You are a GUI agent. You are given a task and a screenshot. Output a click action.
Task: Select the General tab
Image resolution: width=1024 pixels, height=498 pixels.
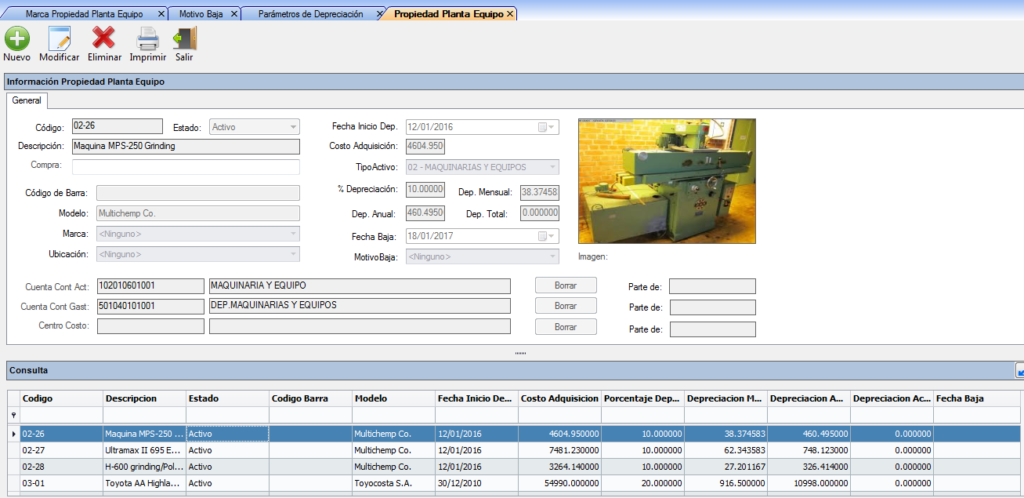(x=26, y=101)
